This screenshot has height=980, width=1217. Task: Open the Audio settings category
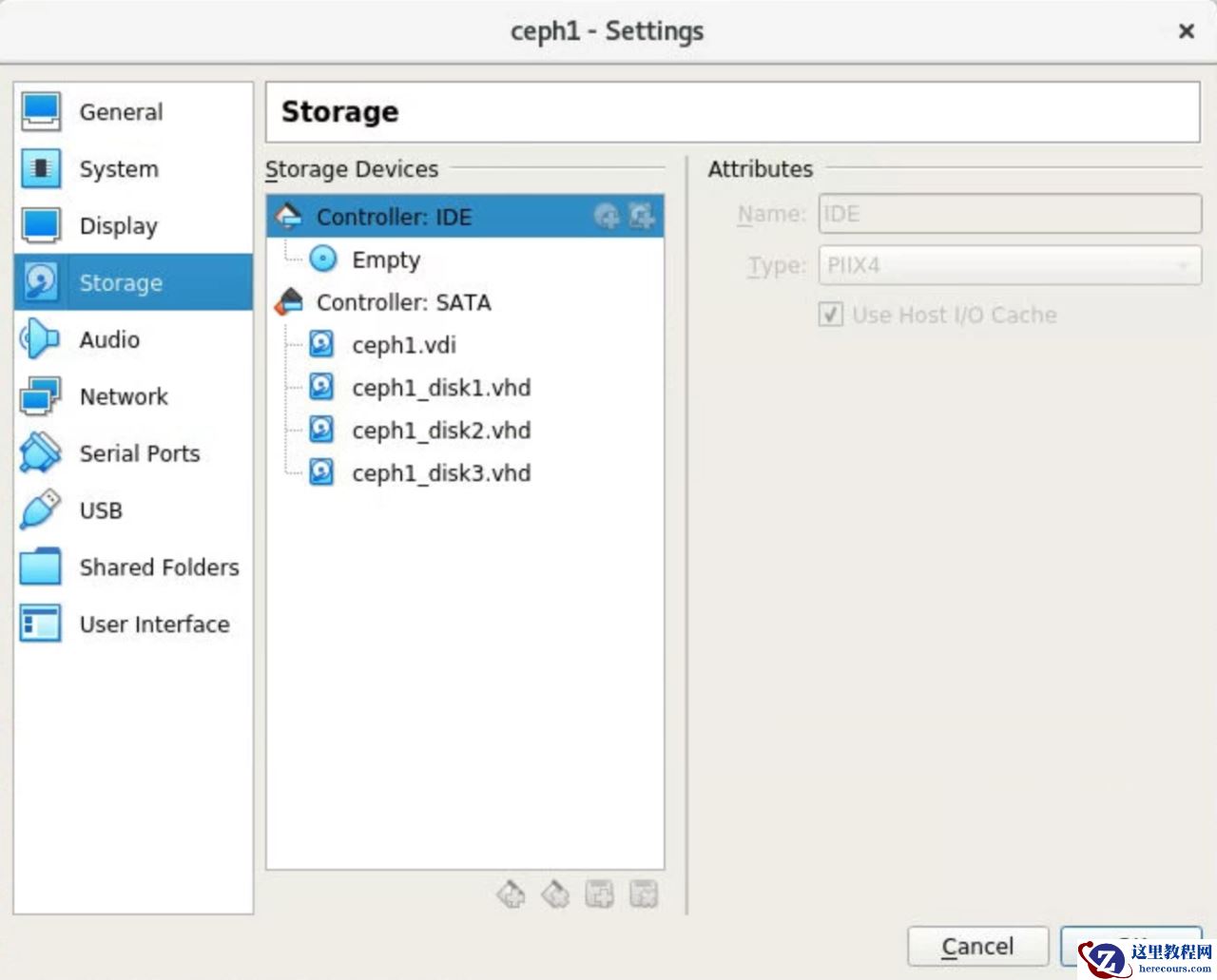tap(133, 339)
